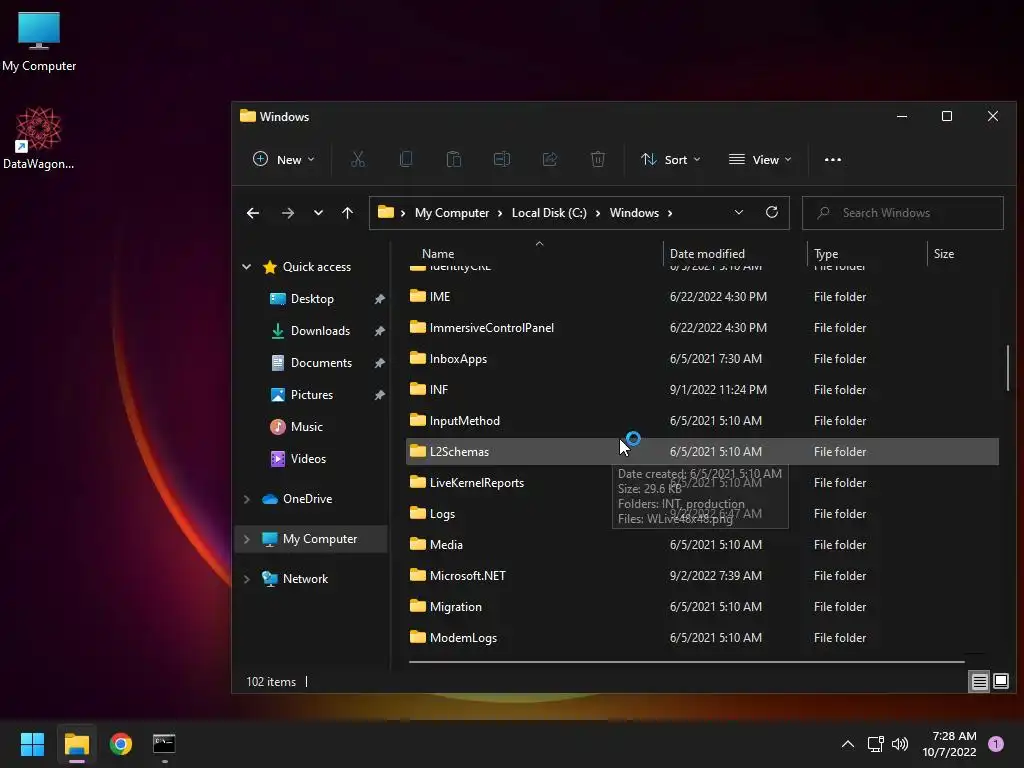Unpin Downloads from Quick access
Screen dimensions: 1024x768
pos(379,331)
